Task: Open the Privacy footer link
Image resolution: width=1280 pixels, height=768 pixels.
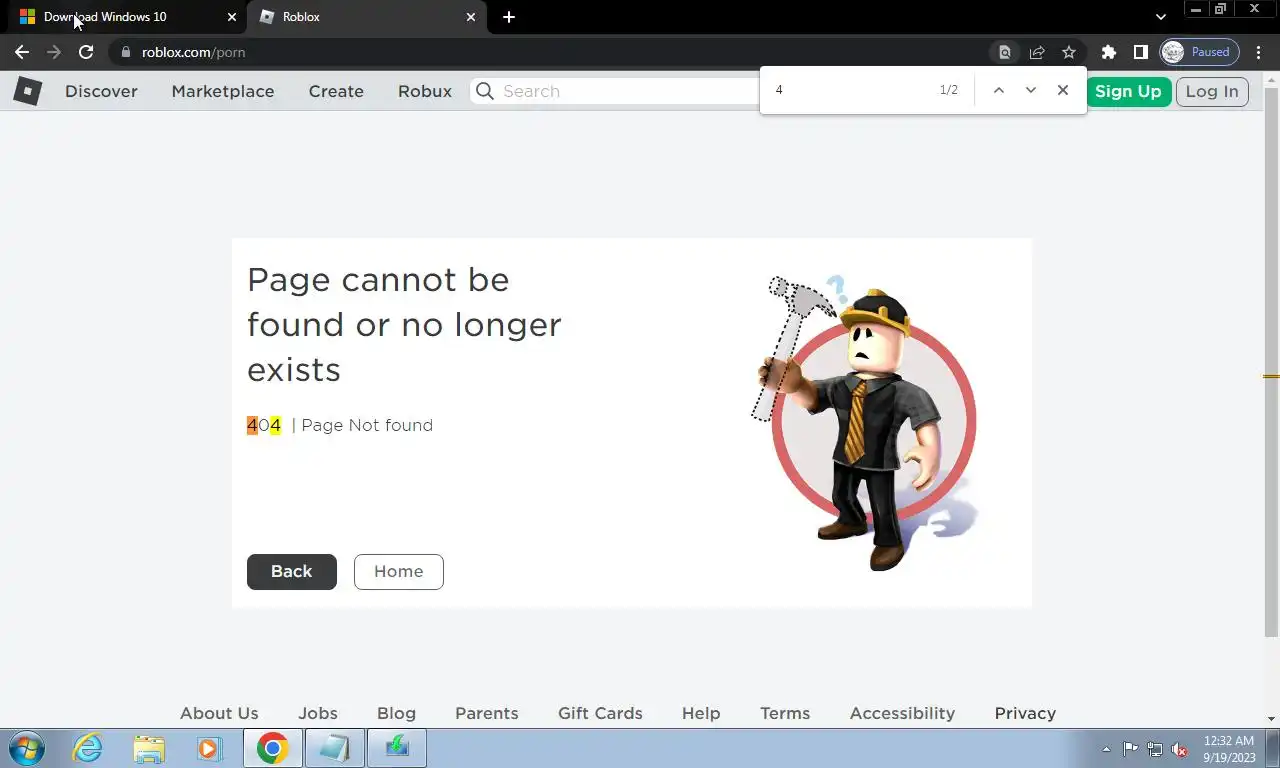Action: coord(1025,713)
